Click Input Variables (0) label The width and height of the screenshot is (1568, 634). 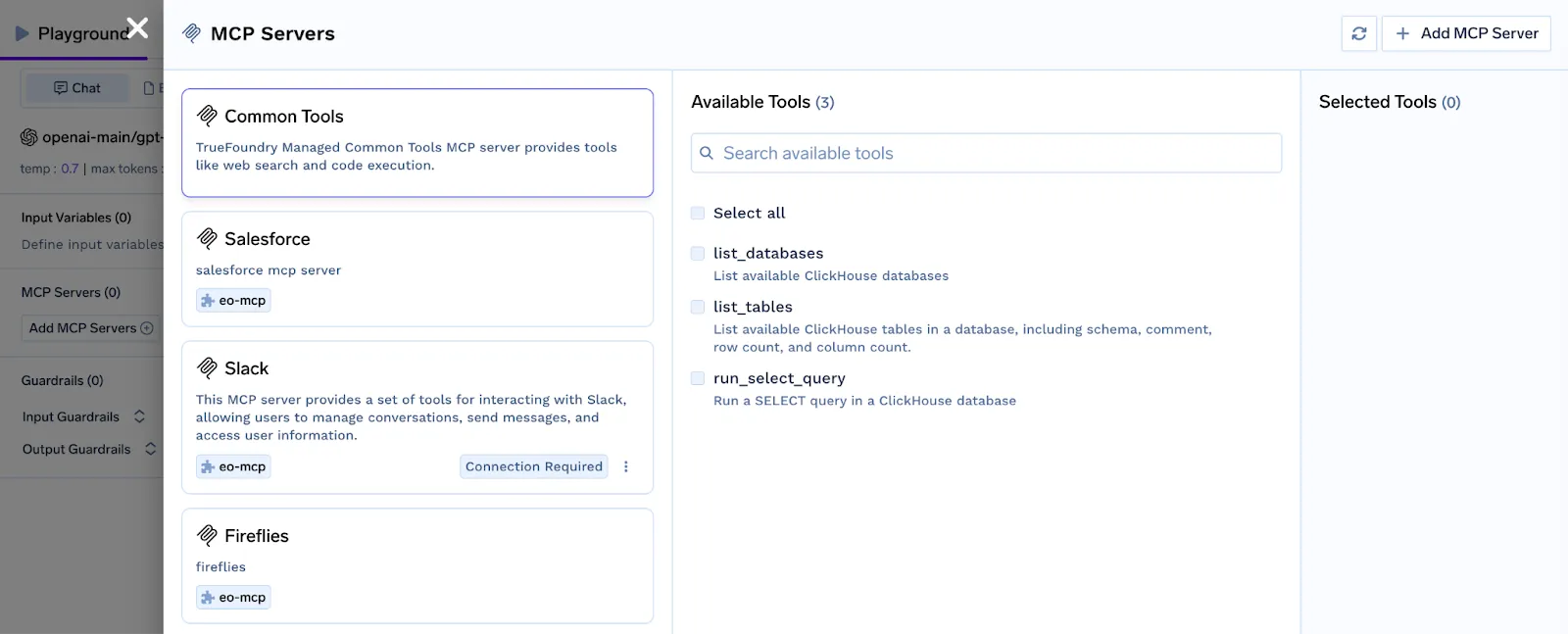pyautogui.click(x=76, y=218)
